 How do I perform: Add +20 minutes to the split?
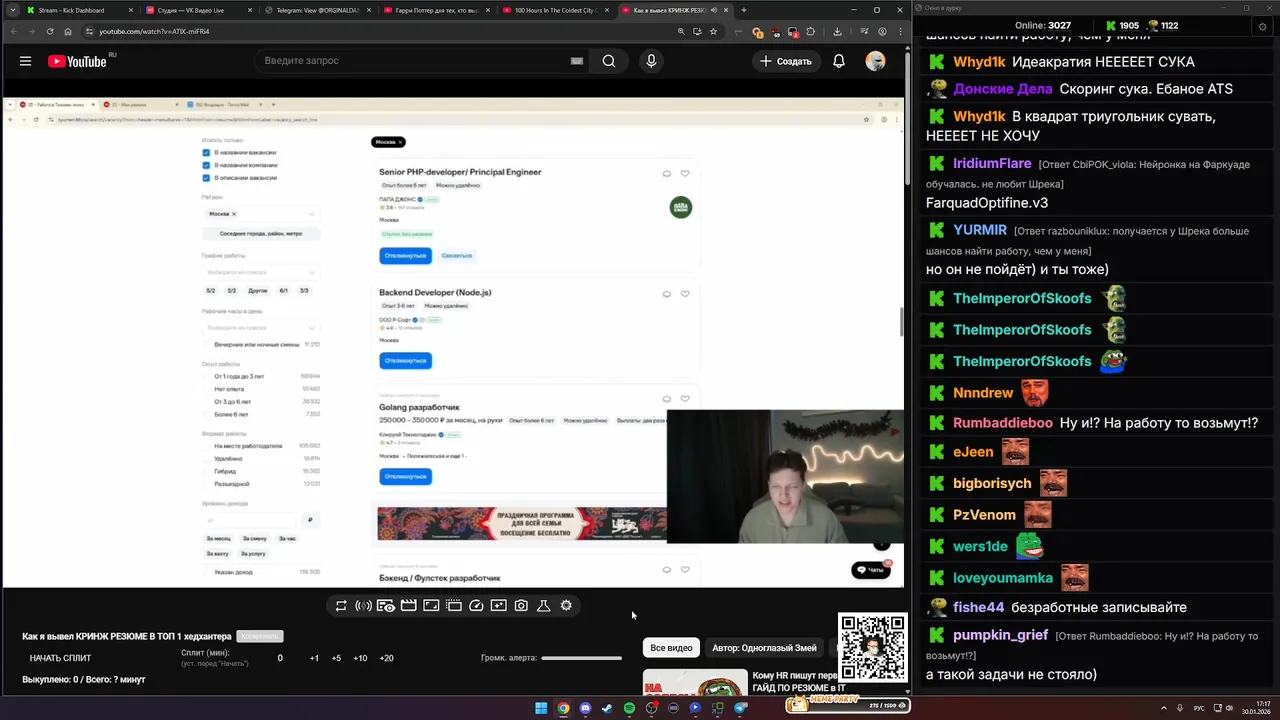[x=386, y=658]
